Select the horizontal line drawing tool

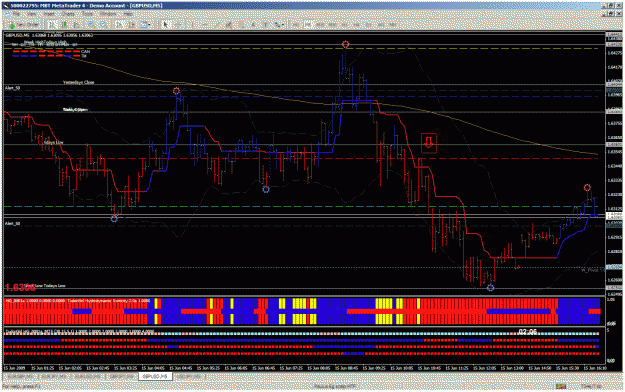[205, 25]
